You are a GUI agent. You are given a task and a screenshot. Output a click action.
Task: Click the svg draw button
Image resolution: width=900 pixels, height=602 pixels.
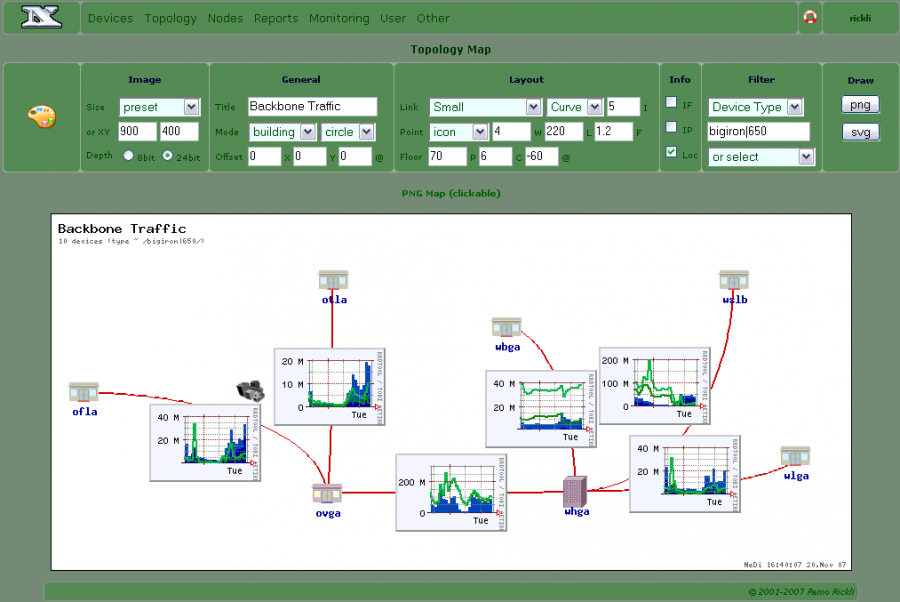[x=859, y=132]
